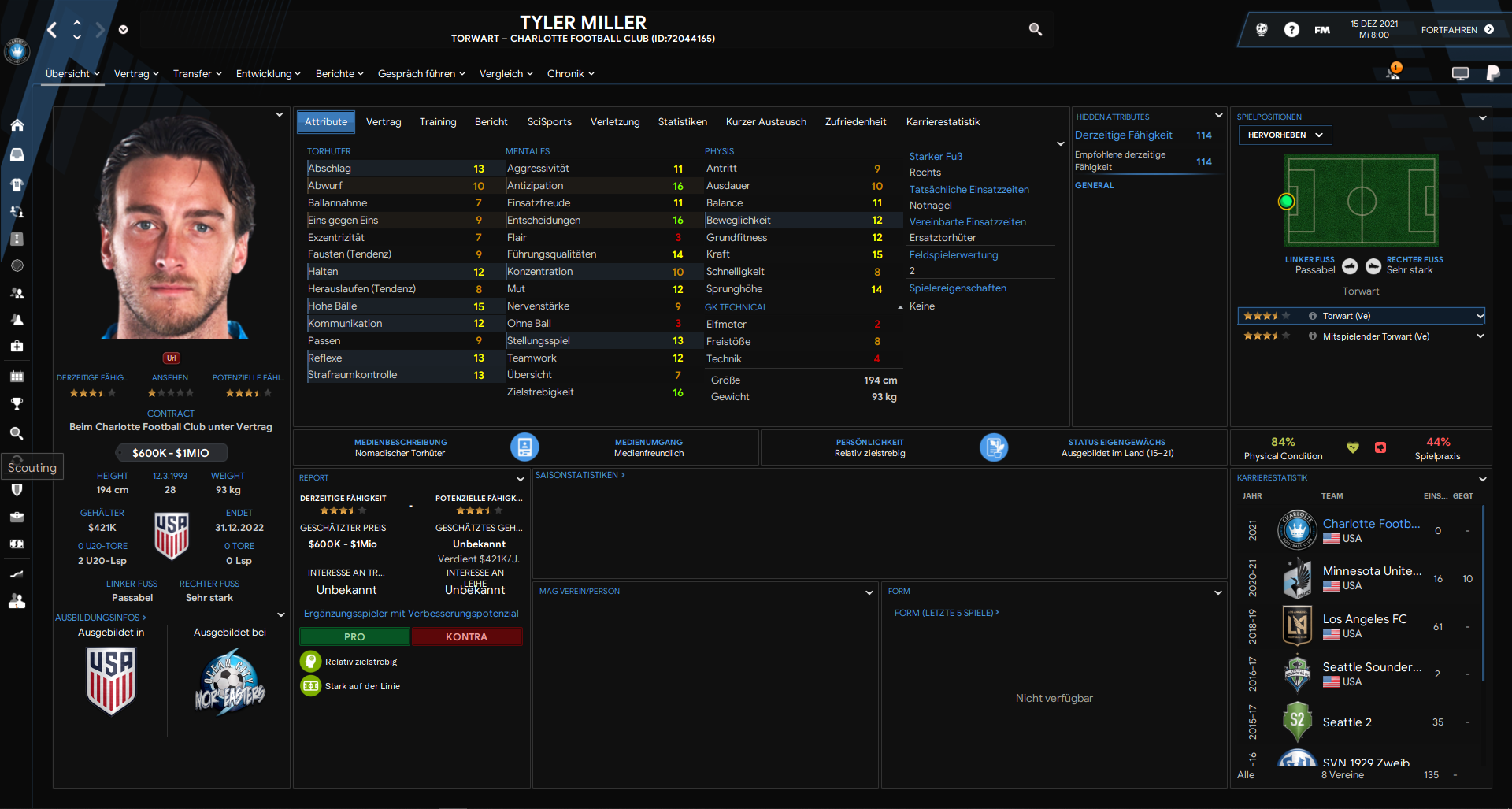Viewport: 1512px width, 809px height.
Task: Open the player photo panel dropdown arrow
Action: point(279,115)
